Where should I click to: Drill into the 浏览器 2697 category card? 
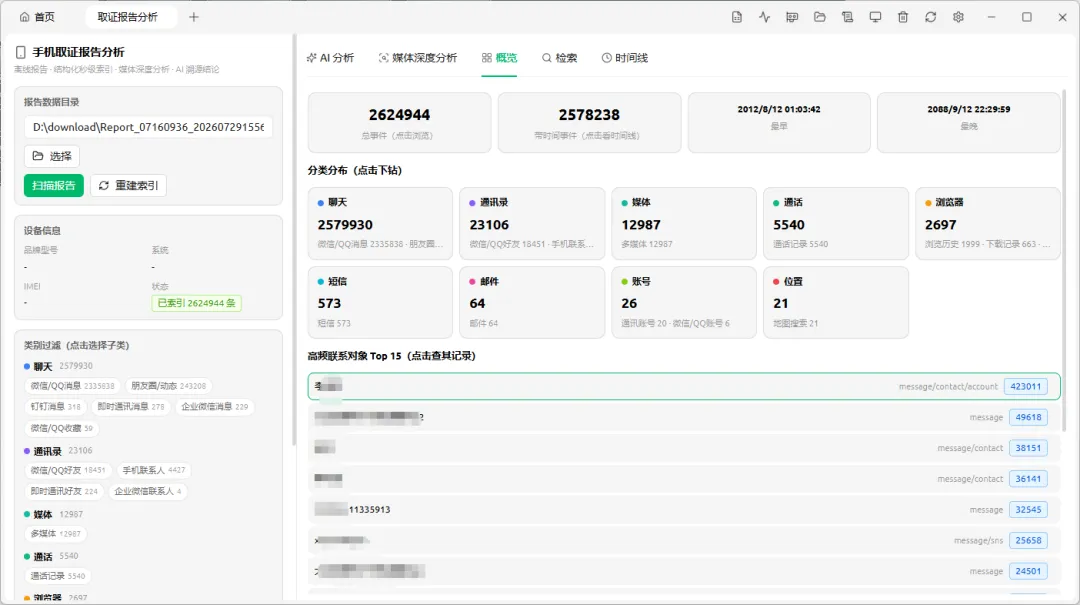click(x=988, y=223)
